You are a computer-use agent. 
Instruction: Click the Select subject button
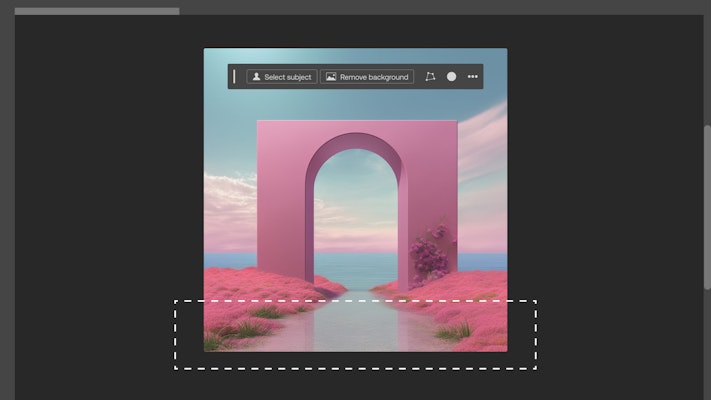pos(282,77)
